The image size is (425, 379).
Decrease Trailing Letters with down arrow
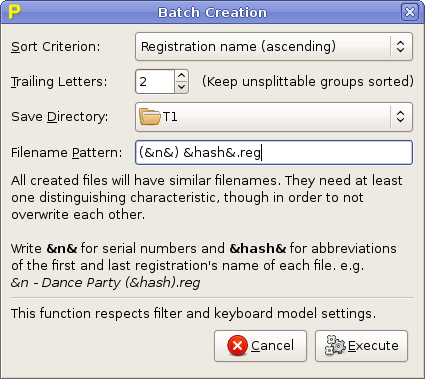(x=181, y=87)
